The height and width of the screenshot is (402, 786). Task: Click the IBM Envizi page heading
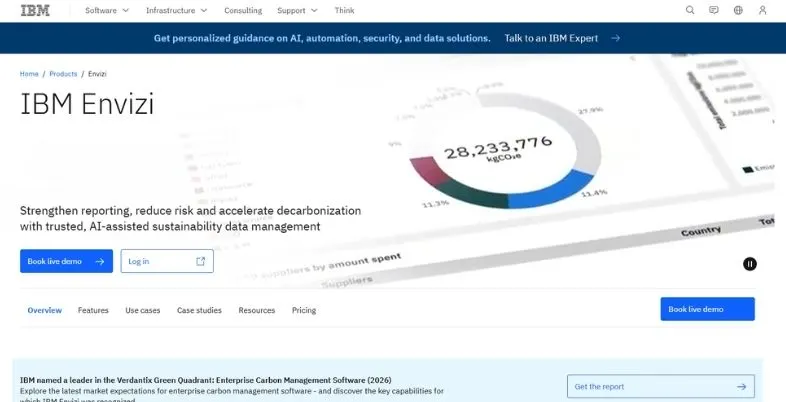(87, 104)
